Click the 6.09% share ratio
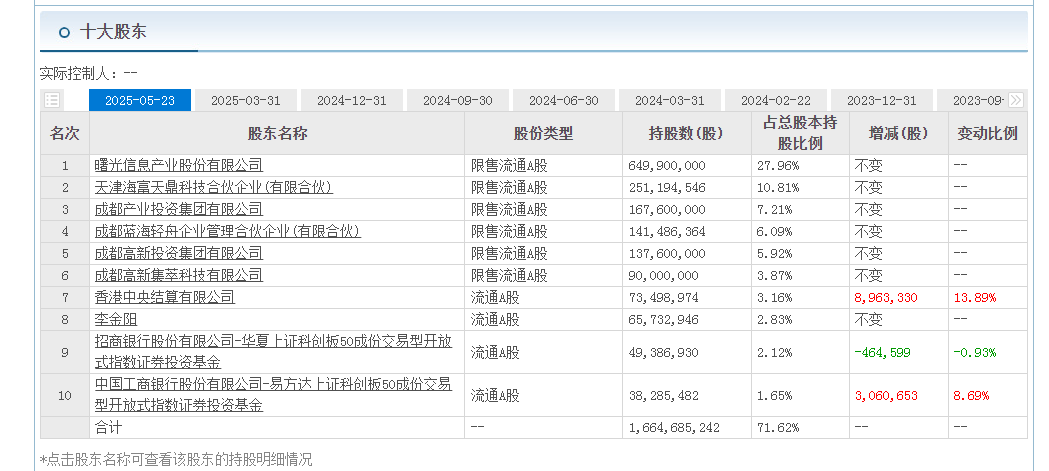The height and width of the screenshot is (471, 1049). click(x=775, y=231)
